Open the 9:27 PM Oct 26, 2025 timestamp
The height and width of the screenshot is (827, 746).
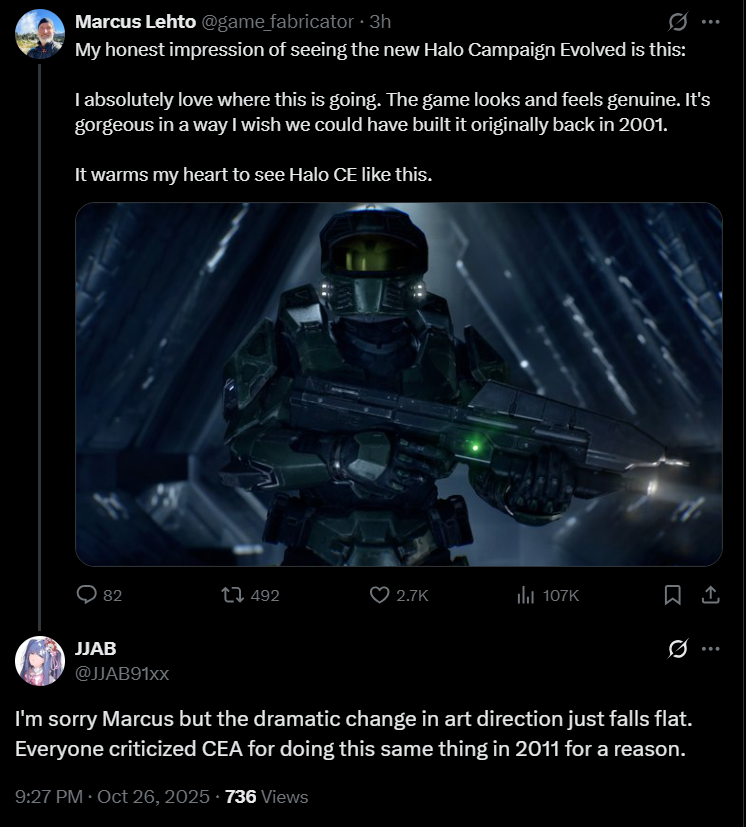[112, 796]
